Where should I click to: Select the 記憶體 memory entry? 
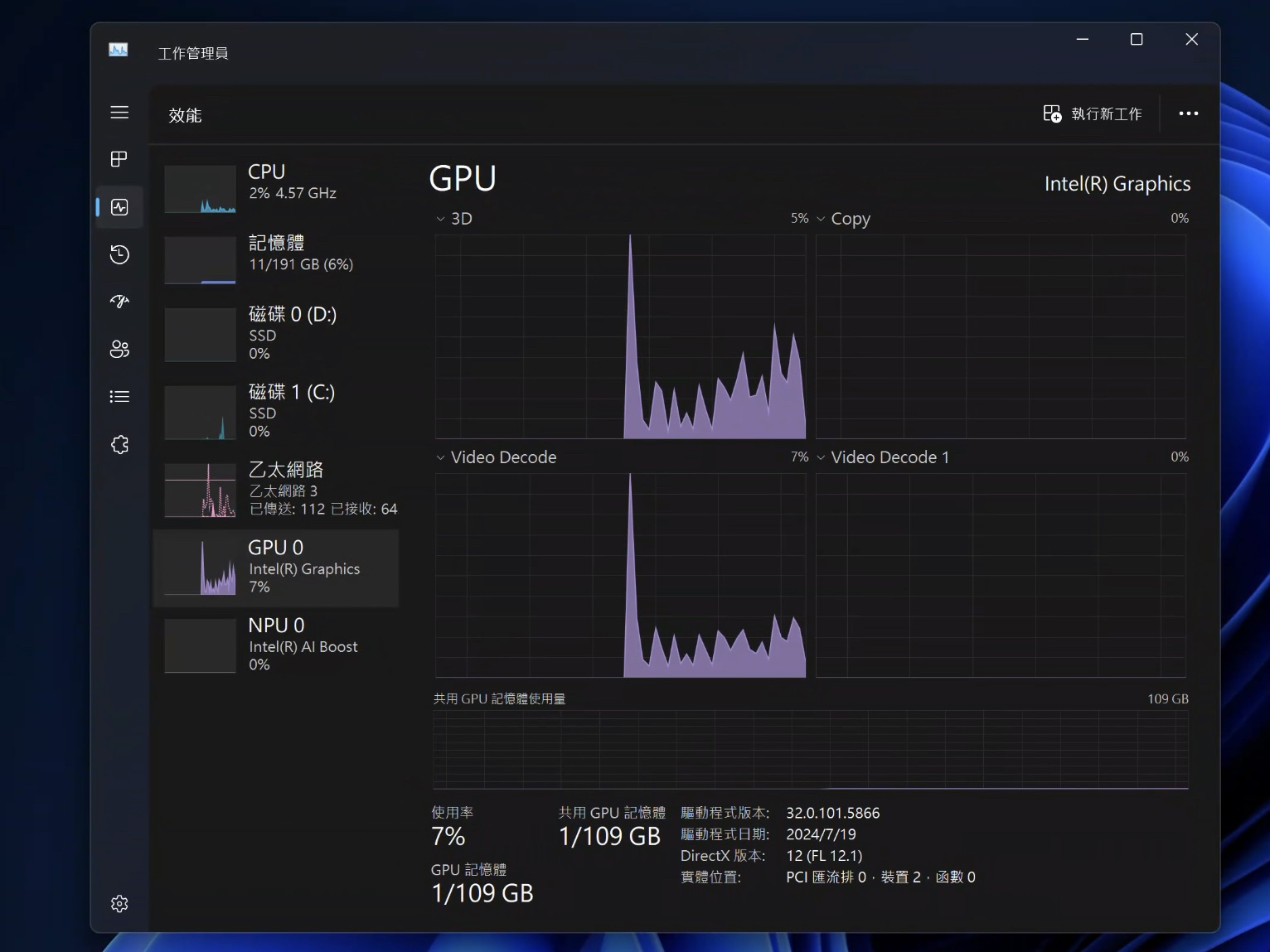276,259
